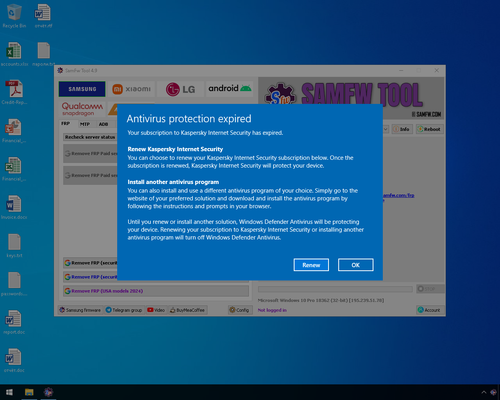Screen dimensions: 500x400
Task: Close the SamFw Tool window
Action: pos(436,70)
